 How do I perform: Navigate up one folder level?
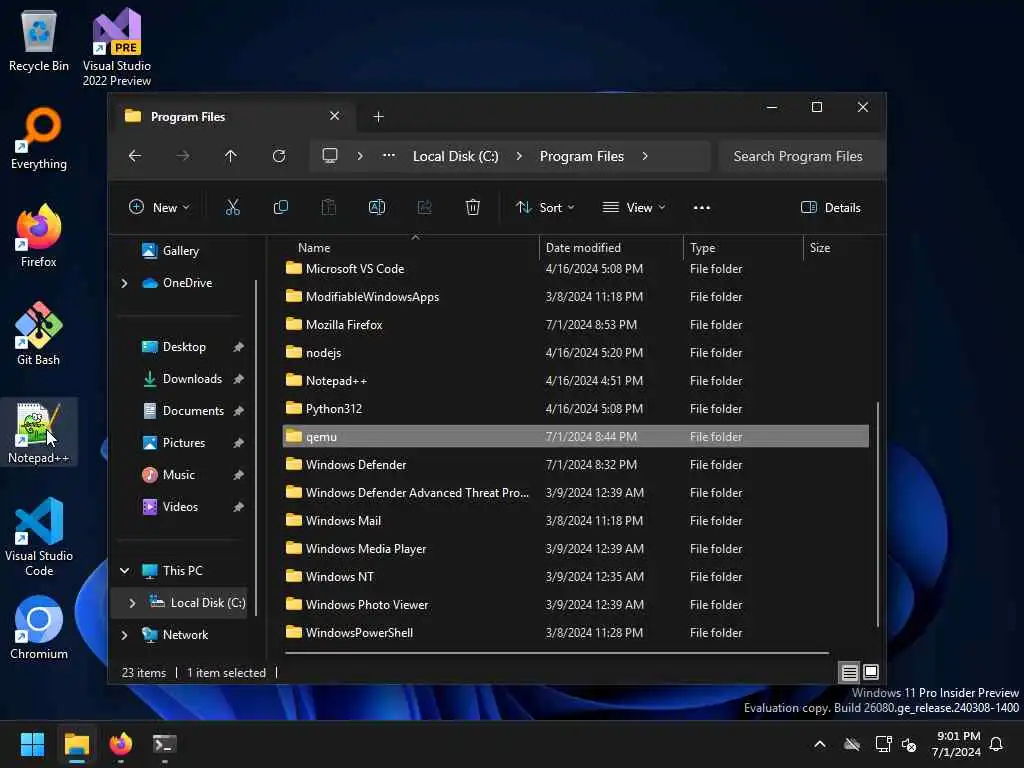[x=231, y=156]
